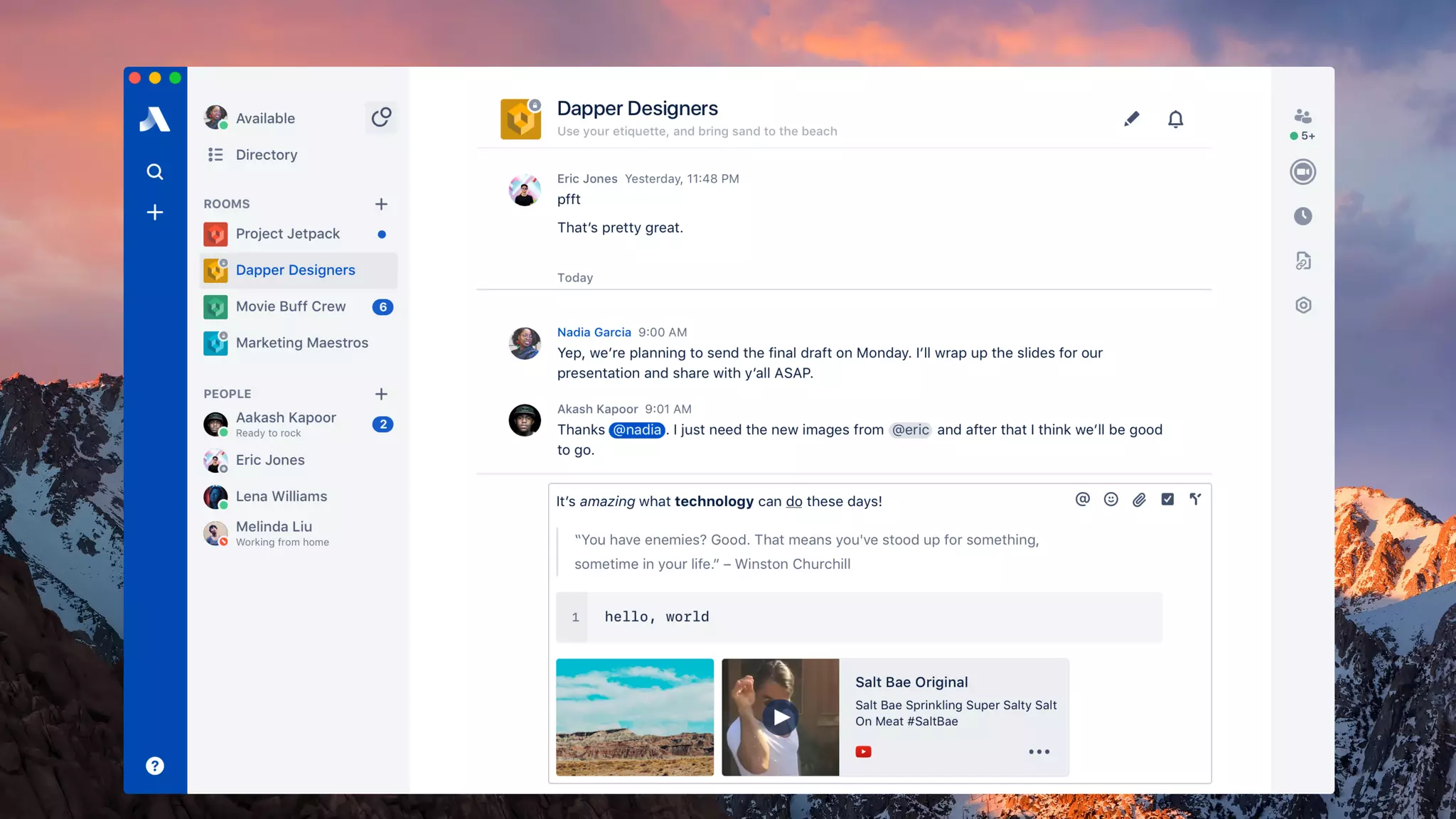Open the files and links panel icon
Image resolution: width=1456 pixels, height=819 pixels.
(1302, 261)
